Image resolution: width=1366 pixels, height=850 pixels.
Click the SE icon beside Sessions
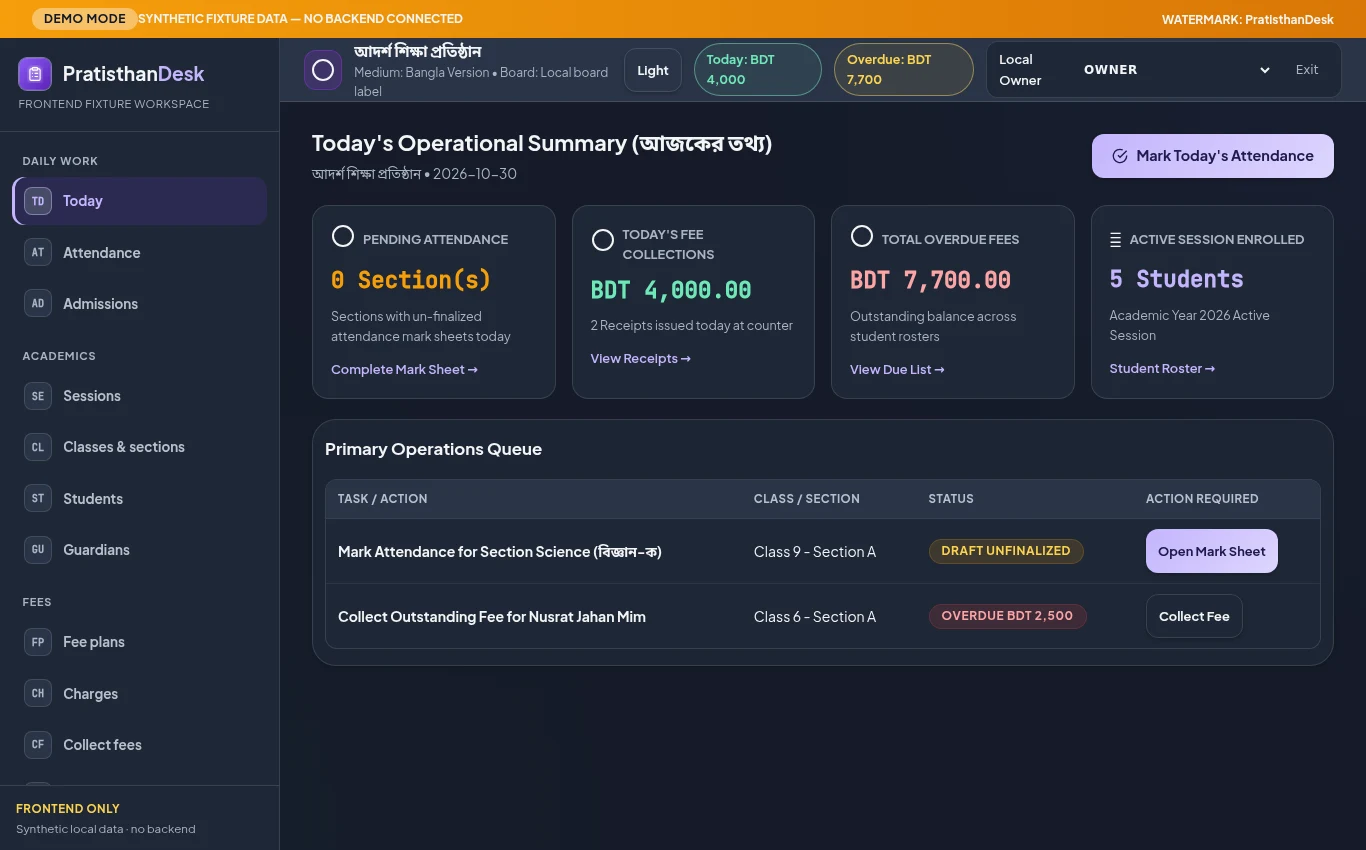click(x=38, y=396)
